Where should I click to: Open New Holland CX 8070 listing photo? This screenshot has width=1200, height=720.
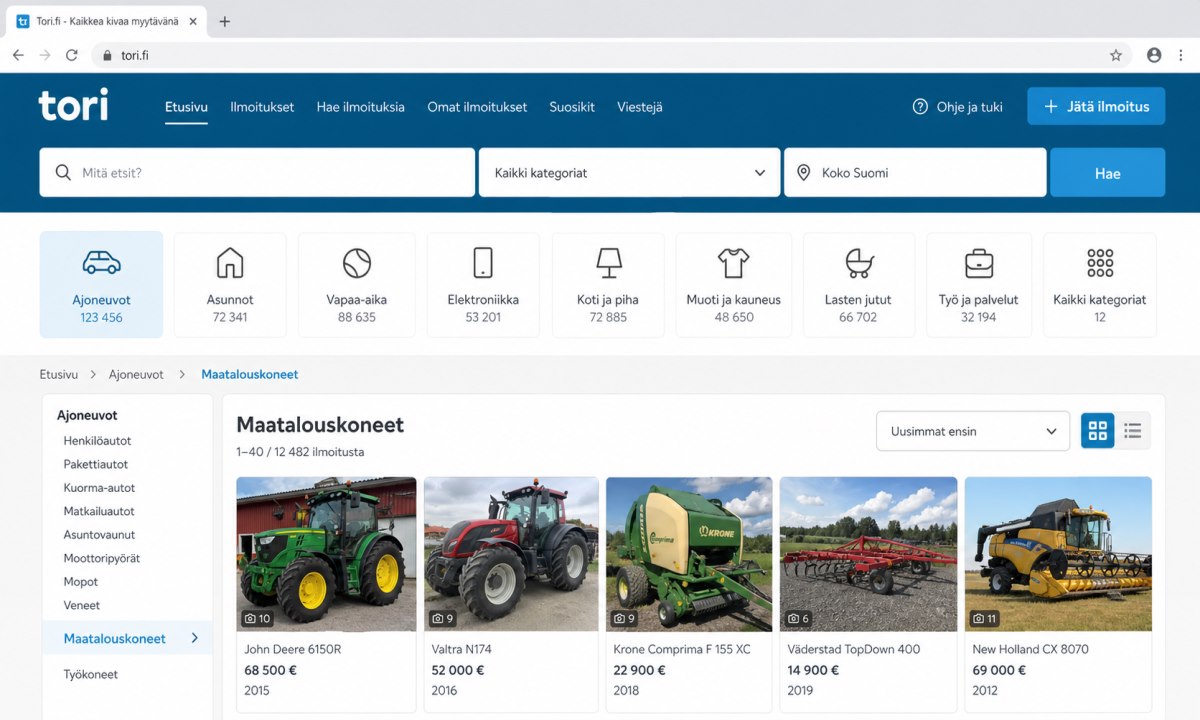[x=1058, y=554]
